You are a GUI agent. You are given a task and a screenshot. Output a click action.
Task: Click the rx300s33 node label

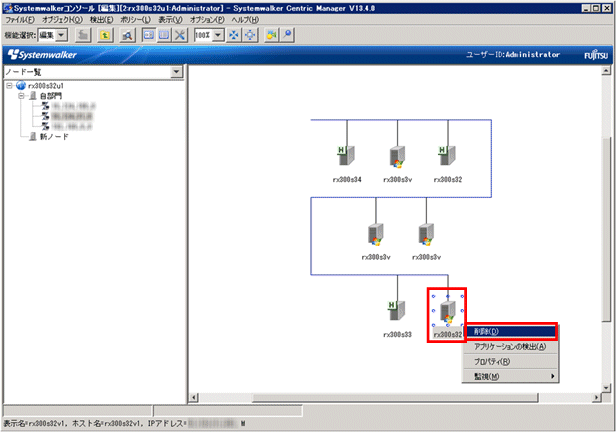397,335
